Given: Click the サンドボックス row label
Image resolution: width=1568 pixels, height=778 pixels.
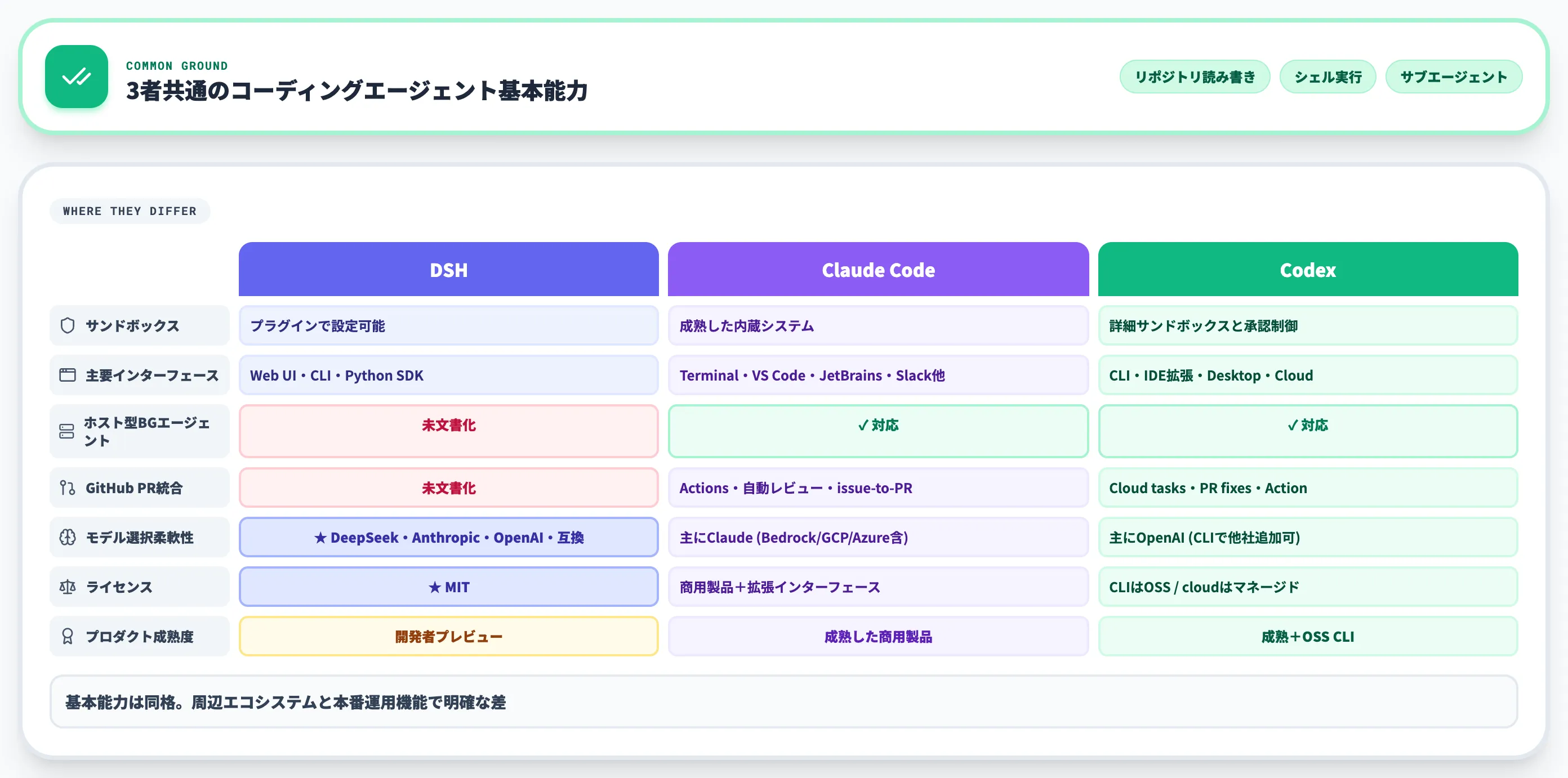Looking at the screenshot, I should (x=139, y=325).
